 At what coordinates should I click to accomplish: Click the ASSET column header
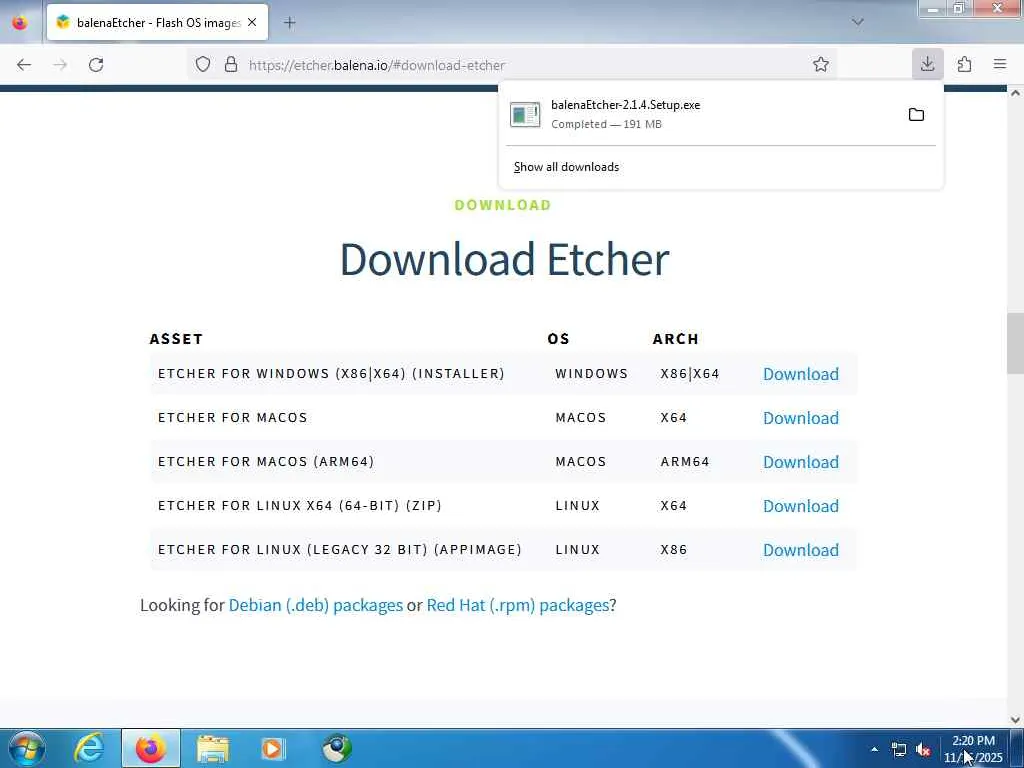pos(176,339)
